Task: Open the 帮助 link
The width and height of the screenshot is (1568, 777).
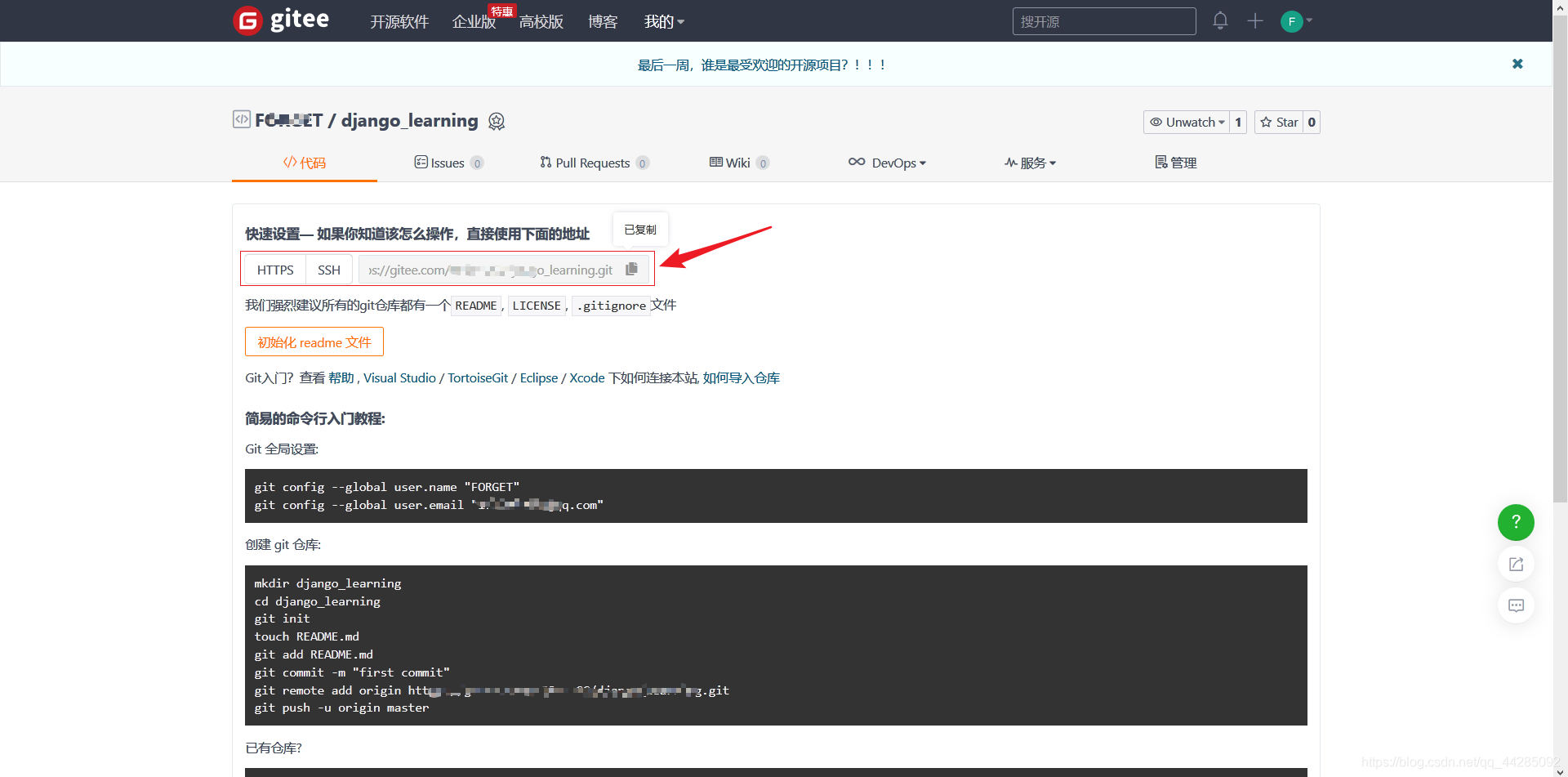Action: click(341, 377)
